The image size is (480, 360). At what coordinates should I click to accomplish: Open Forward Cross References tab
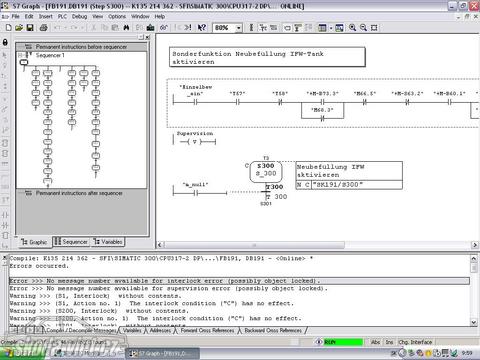point(207,330)
